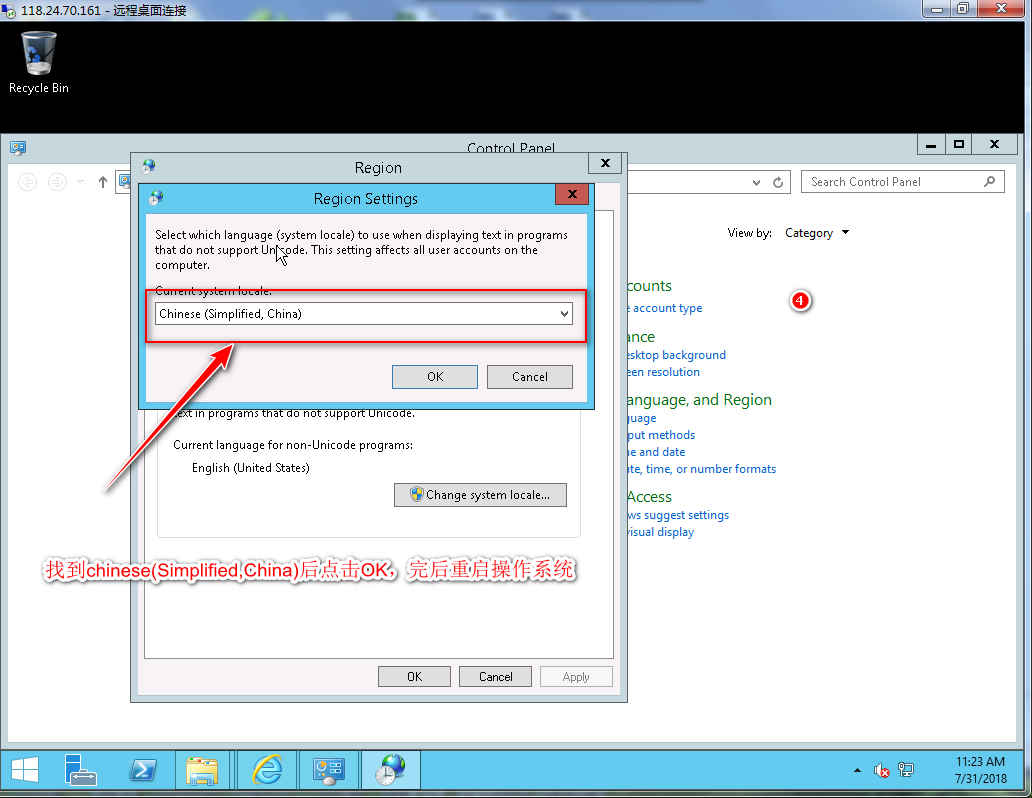Open date, time, or number formats link

click(700, 469)
